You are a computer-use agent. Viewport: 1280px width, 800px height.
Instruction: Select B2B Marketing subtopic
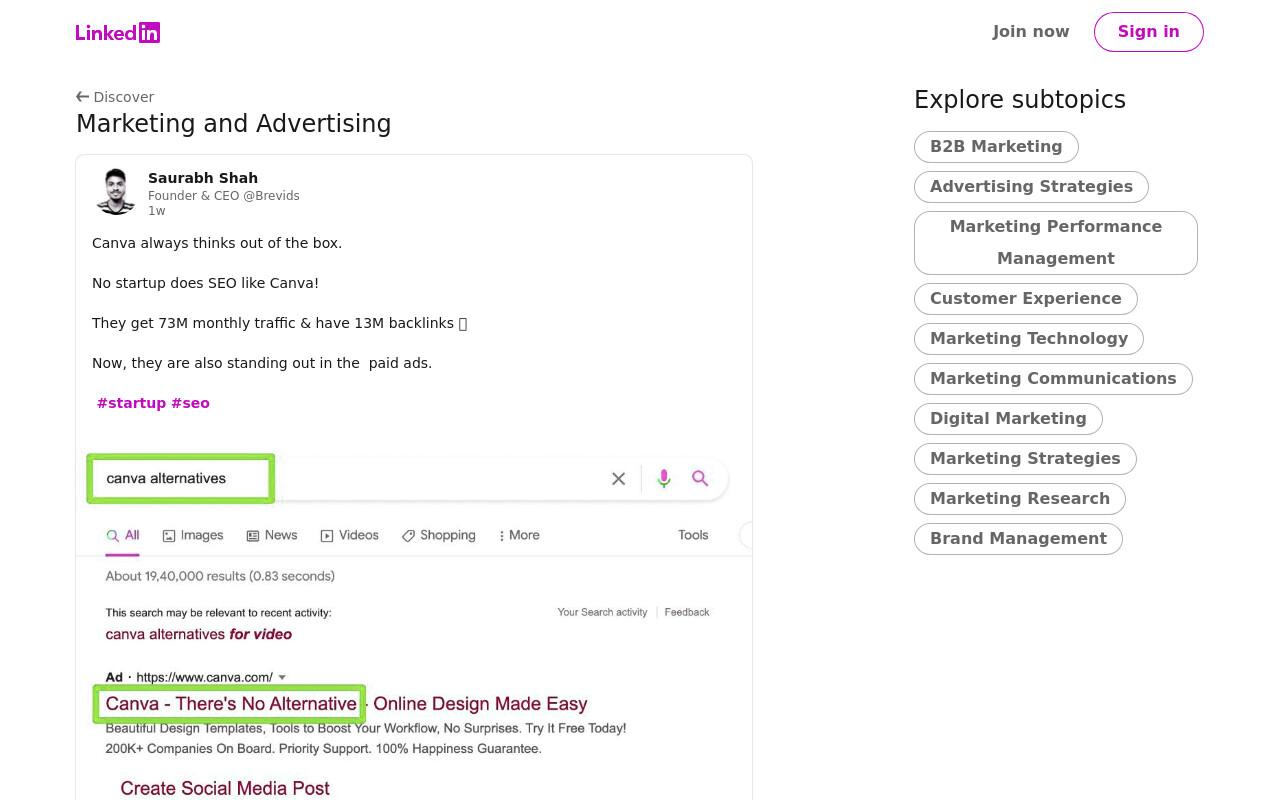tap(996, 147)
